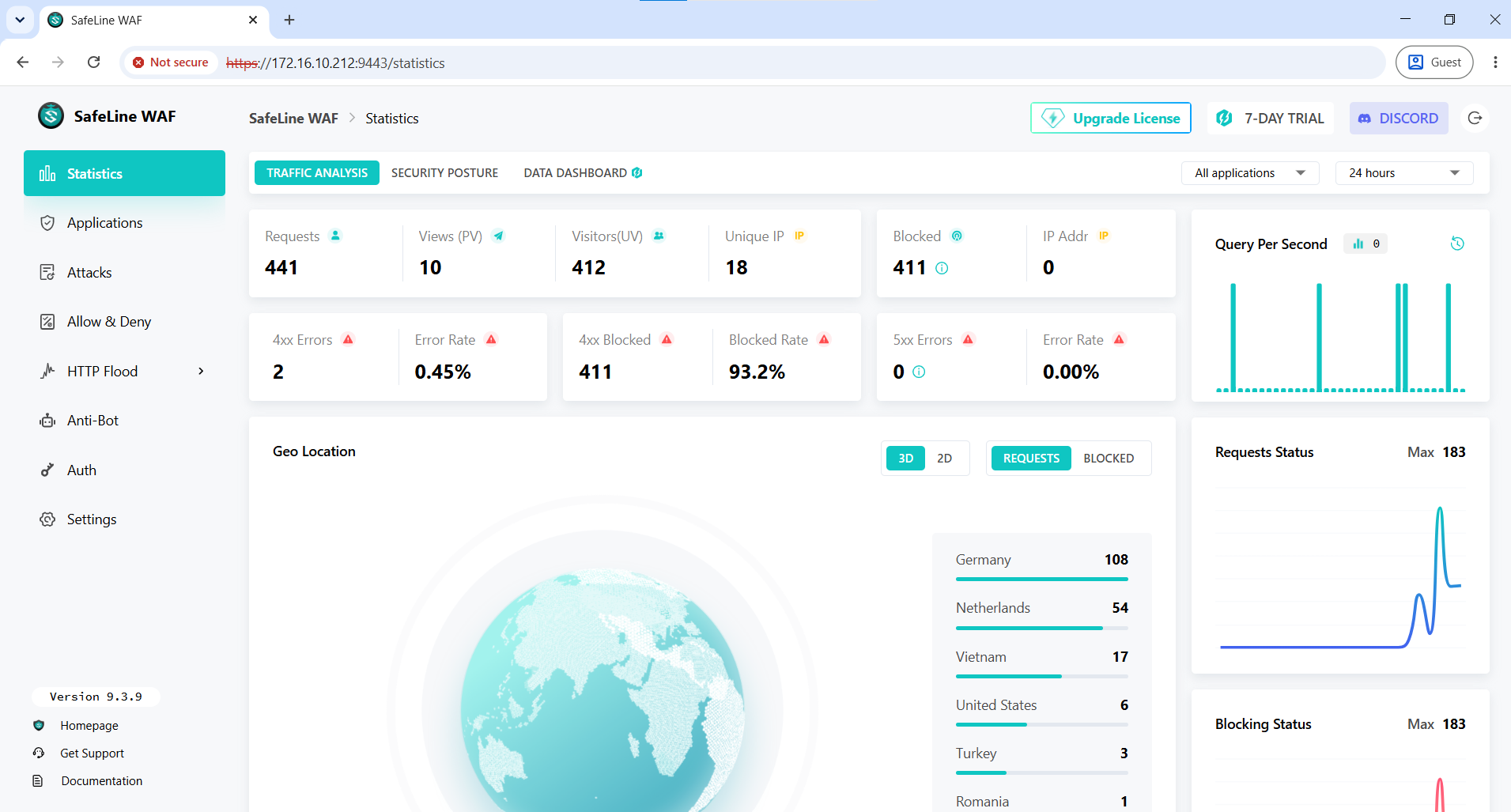Open Attacks log icon in sidebar
The height and width of the screenshot is (812, 1511).
coord(47,273)
